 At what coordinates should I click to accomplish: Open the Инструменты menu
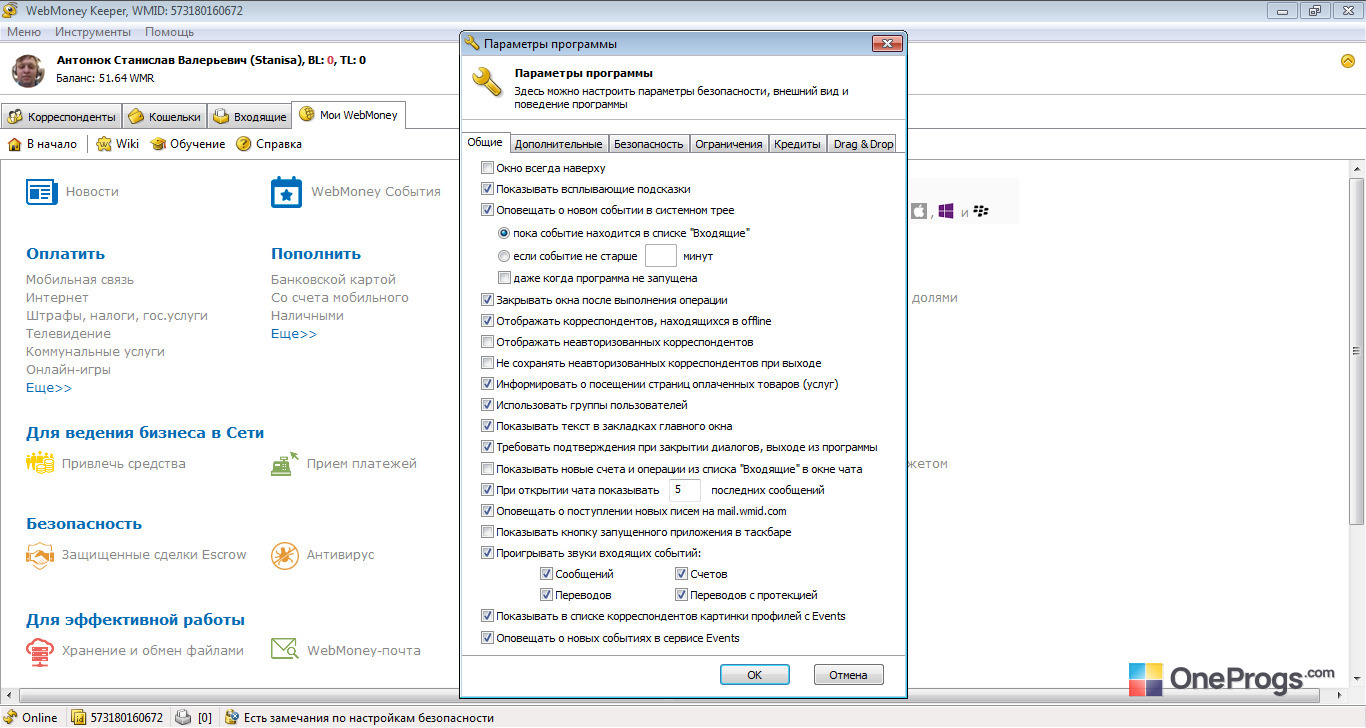pyautogui.click(x=92, y=32)
